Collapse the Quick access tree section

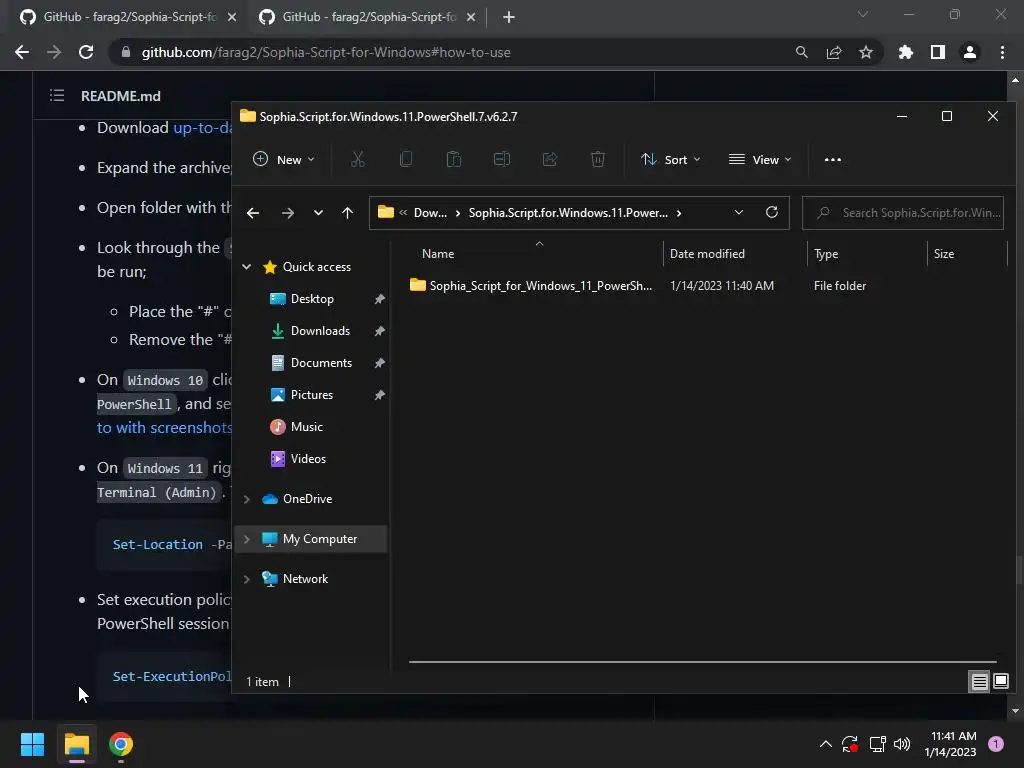[247, 267]
